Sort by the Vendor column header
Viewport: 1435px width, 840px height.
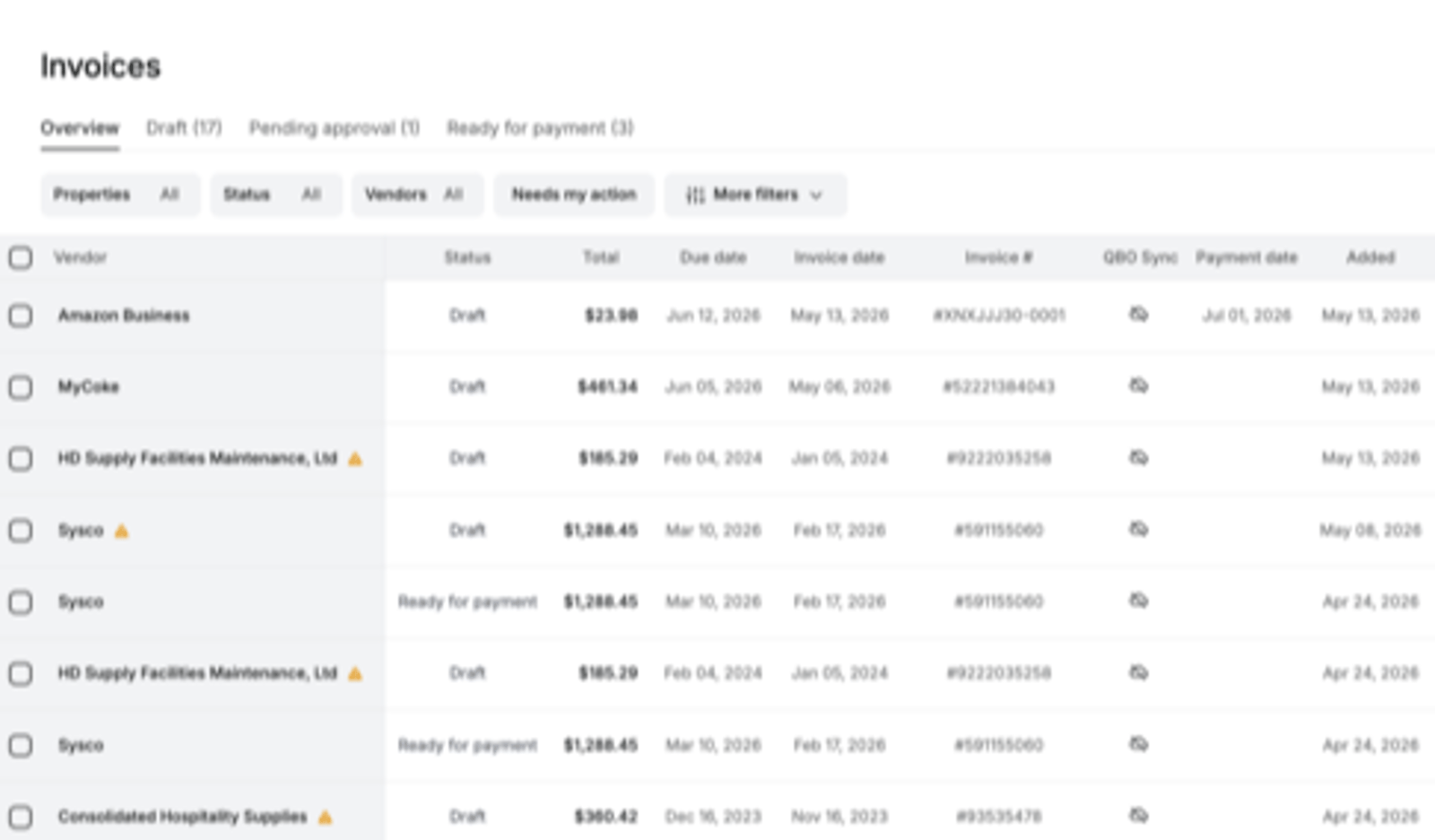(80, 258)
